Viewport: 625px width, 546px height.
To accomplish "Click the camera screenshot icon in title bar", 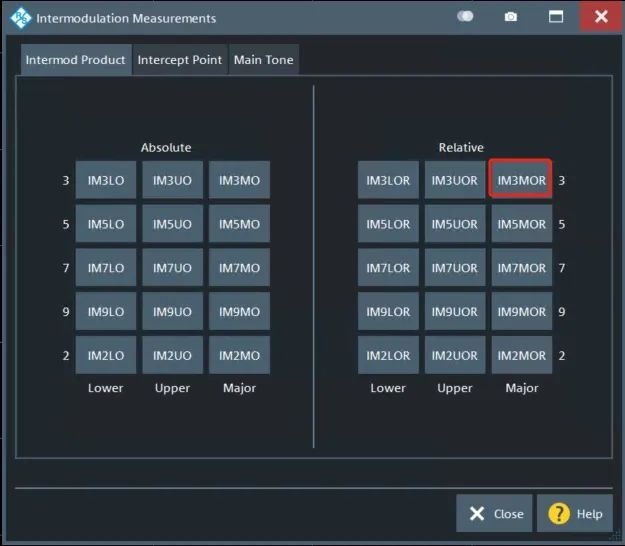I will [511, 17].
